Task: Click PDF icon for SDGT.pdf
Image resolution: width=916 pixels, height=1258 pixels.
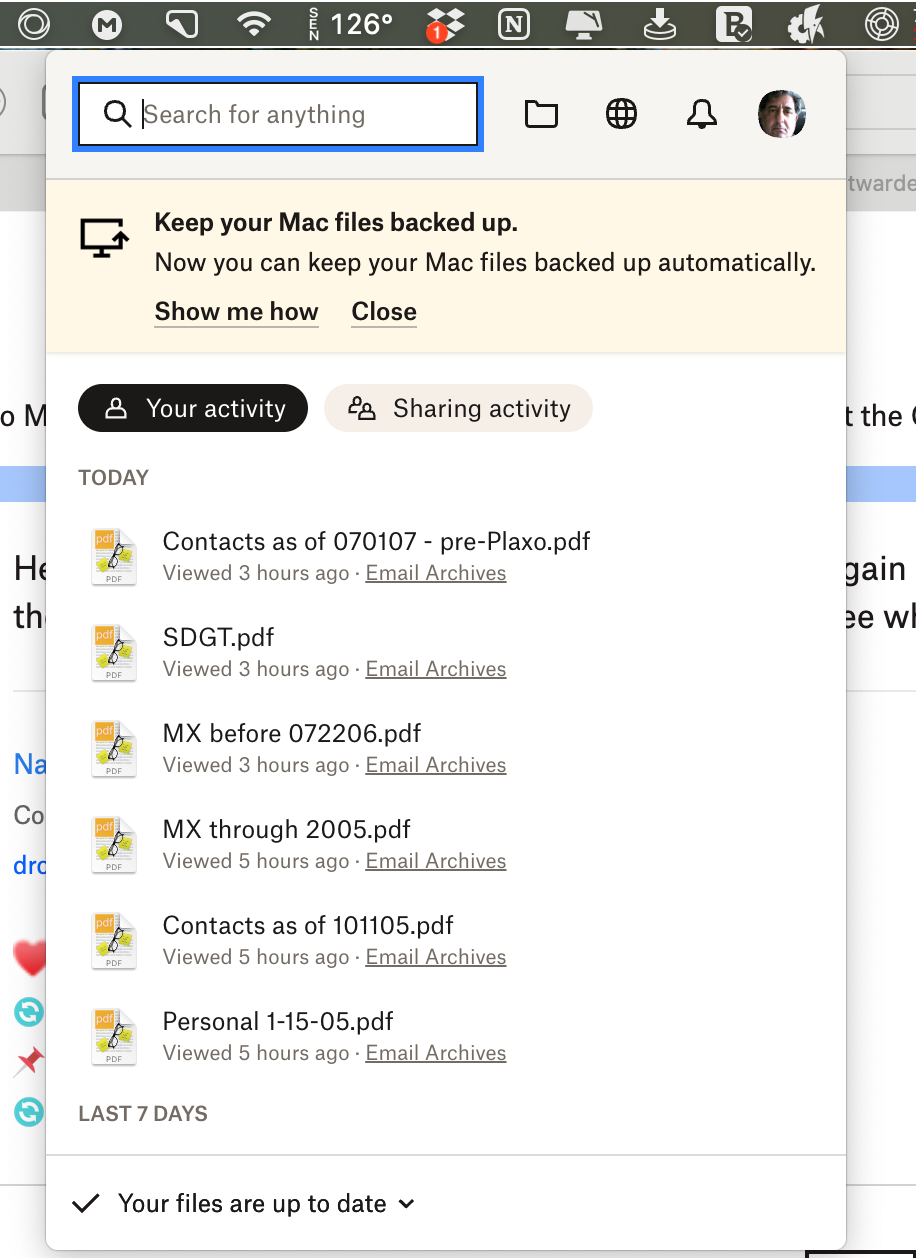Action: [x=114, y=653]
